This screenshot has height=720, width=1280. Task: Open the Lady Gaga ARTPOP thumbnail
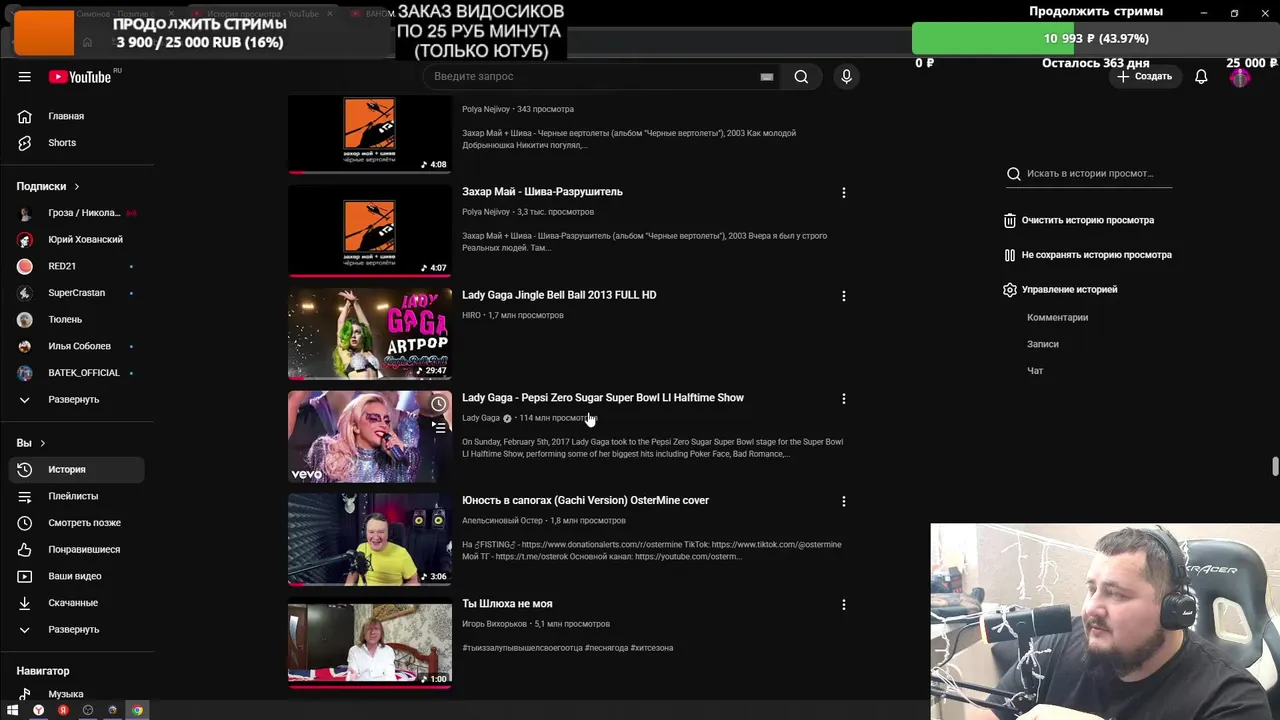pyautogui.click(x=370, y=334)
